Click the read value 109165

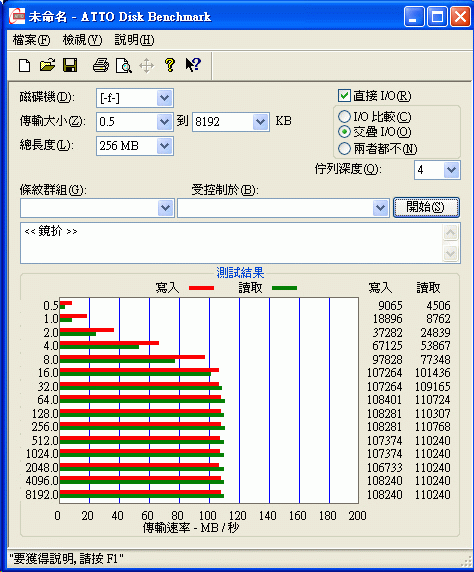pyautogui.click(x=432, y=386)
